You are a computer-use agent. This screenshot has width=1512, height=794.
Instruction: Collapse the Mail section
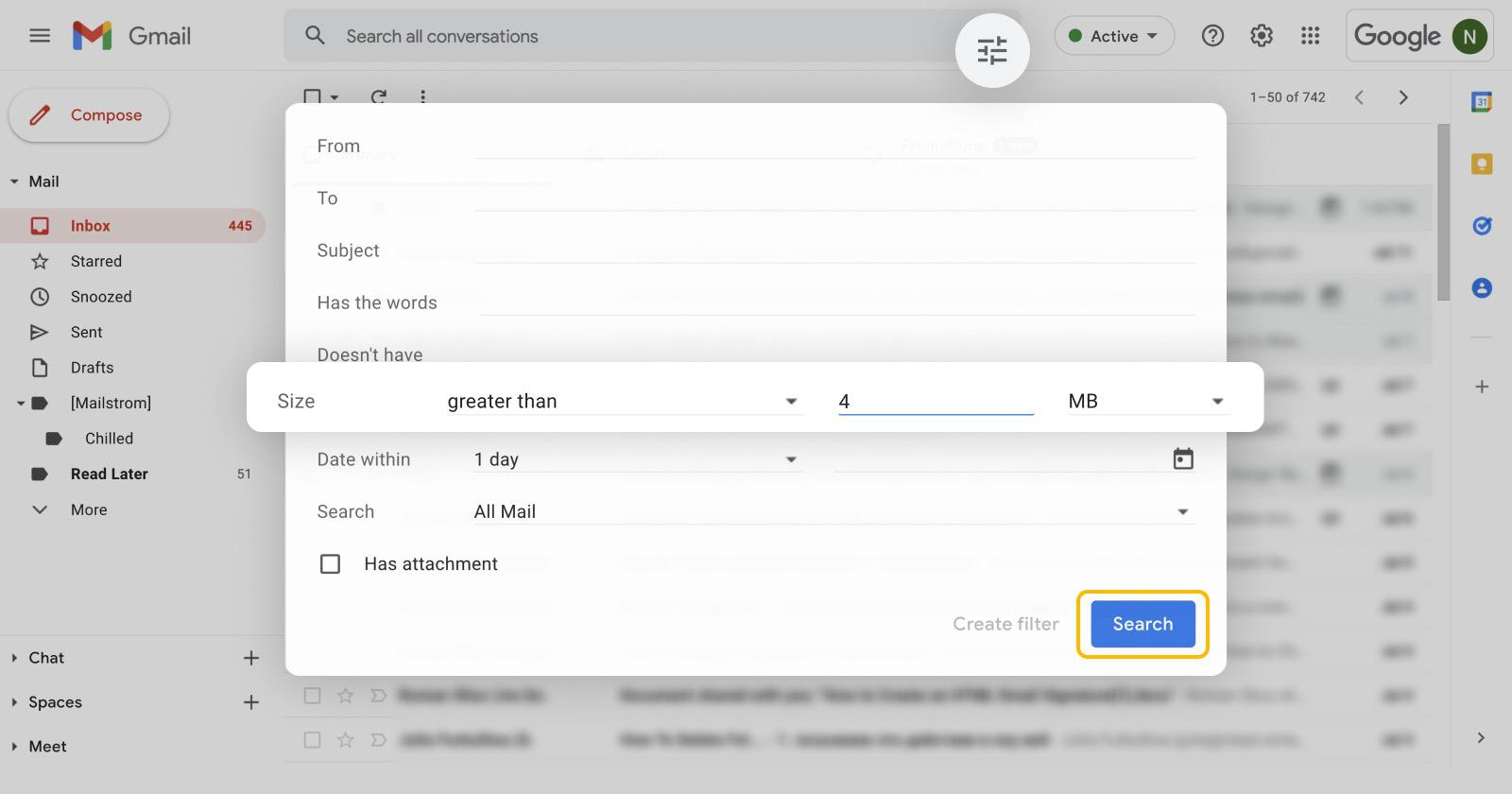[x=14, y=181]
